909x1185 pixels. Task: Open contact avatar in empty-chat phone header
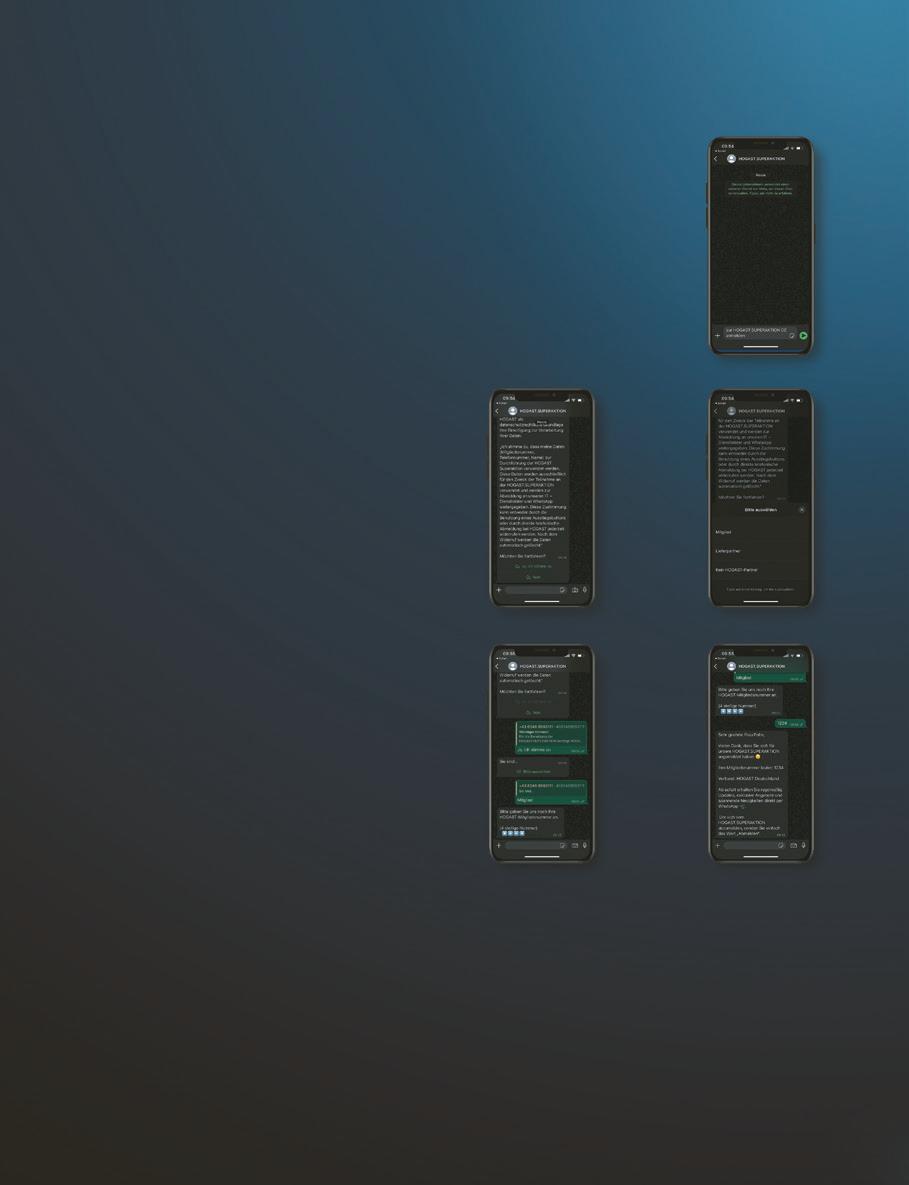click(x=731, y=159)
